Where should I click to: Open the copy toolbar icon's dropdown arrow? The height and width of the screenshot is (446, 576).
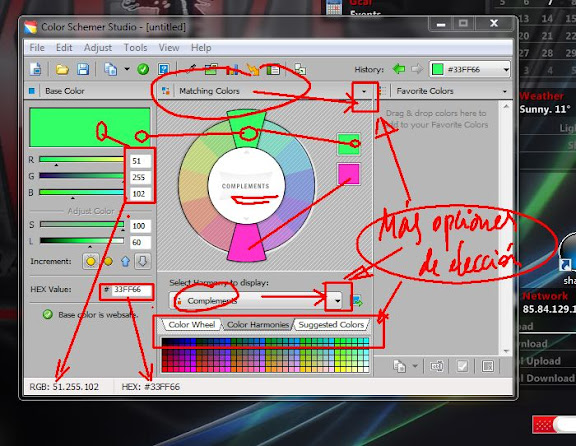click(x=127, y=69)
